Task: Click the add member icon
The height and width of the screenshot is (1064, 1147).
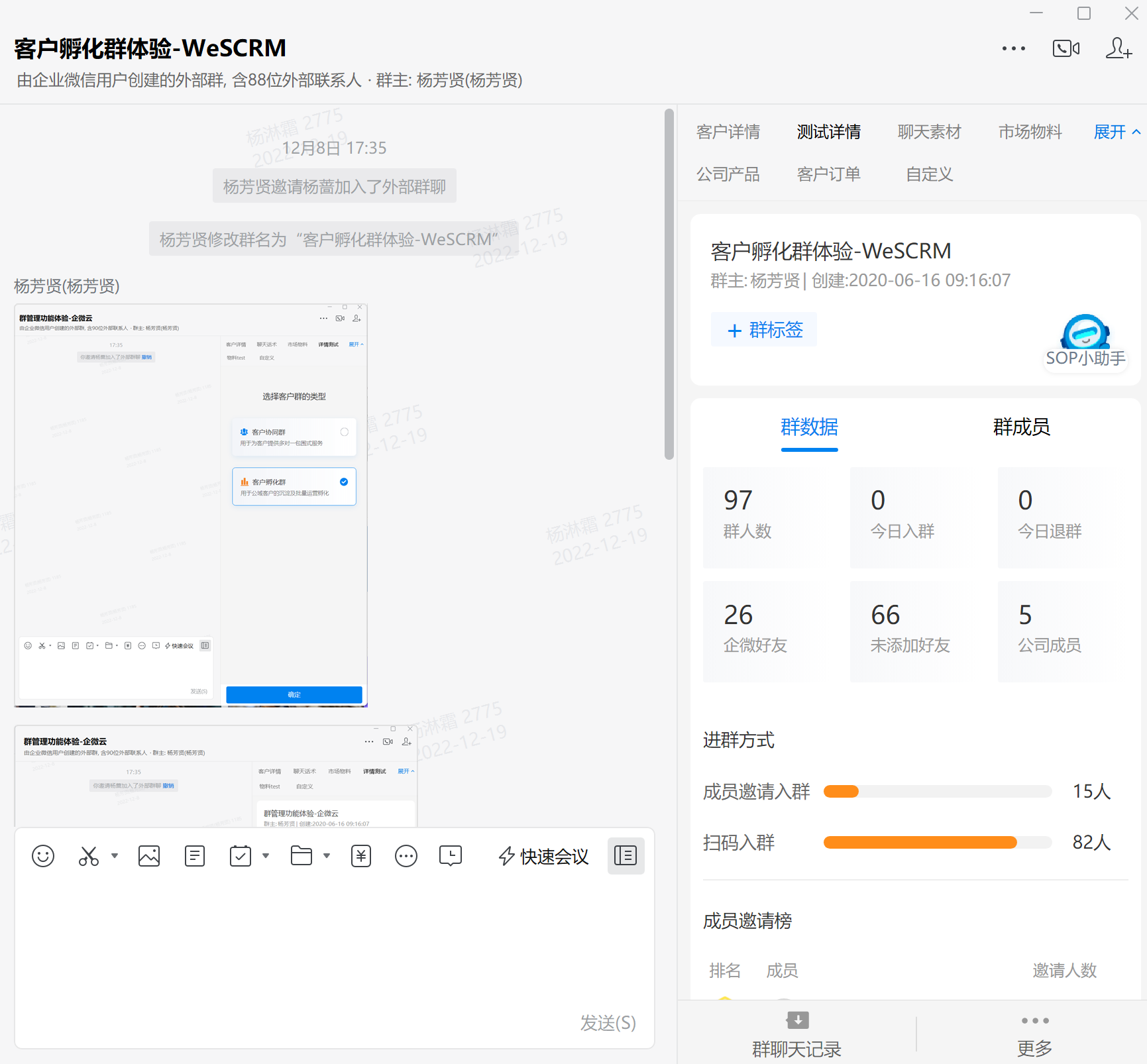Action: [1119, 48]
